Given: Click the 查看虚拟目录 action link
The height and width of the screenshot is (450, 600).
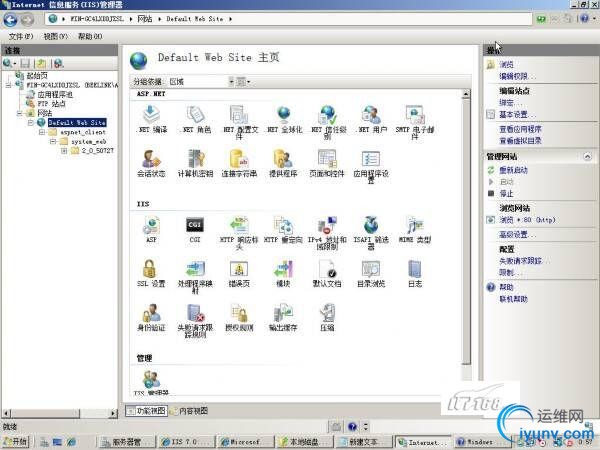Looking at the screenshot, I should (x=520, y=141).
